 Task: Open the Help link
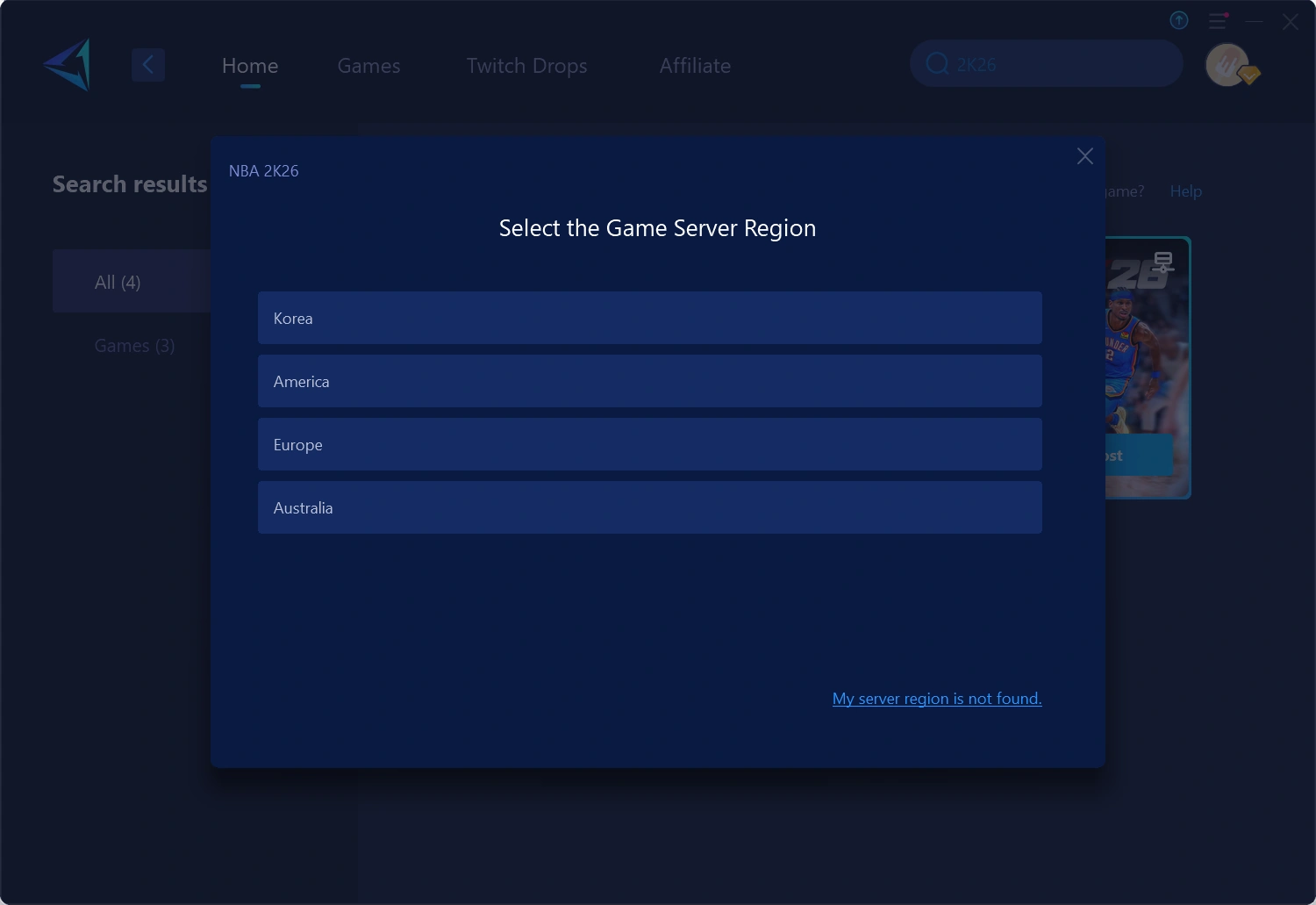tap(1185, 191)
